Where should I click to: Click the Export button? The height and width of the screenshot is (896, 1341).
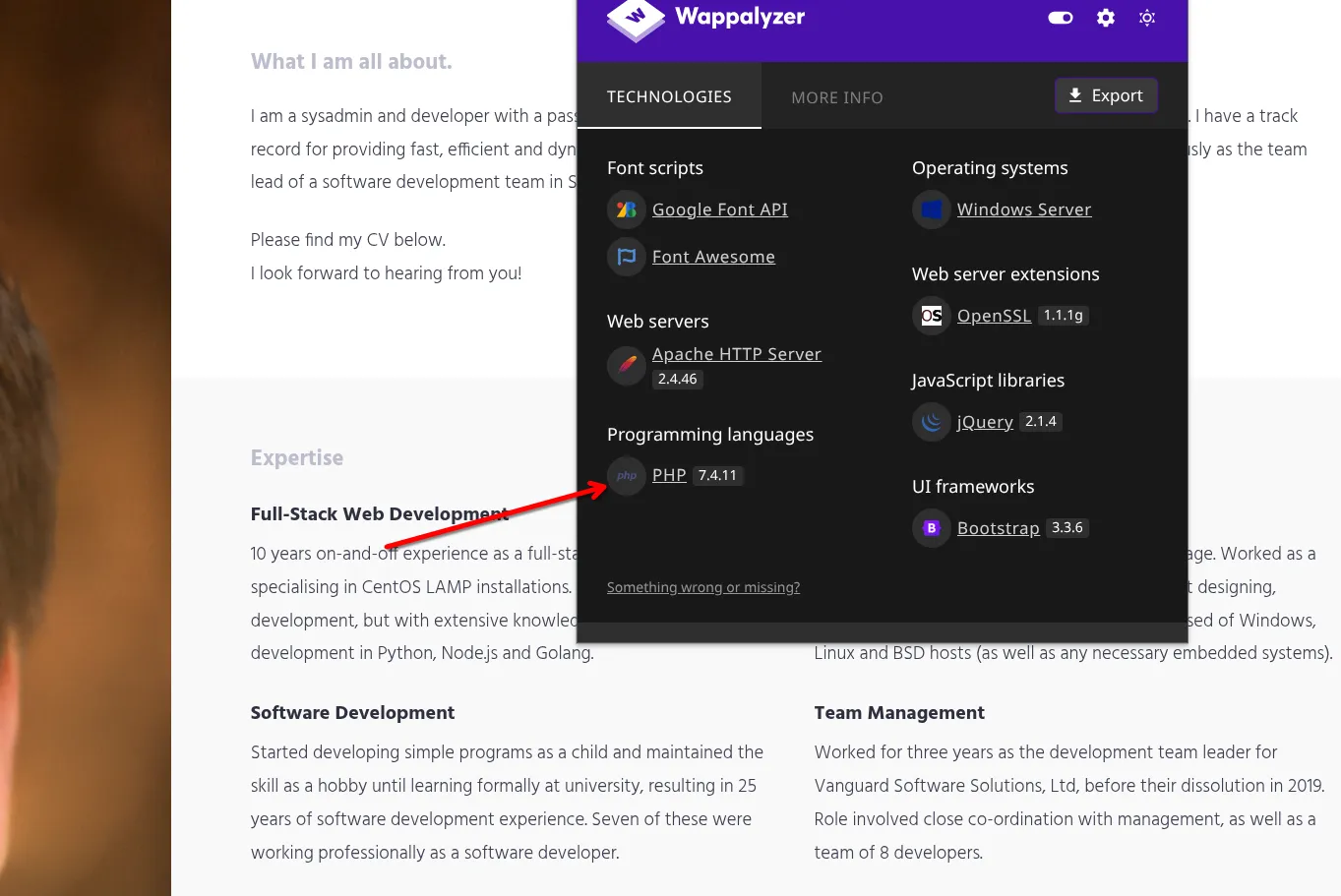tap(1106, 95)
